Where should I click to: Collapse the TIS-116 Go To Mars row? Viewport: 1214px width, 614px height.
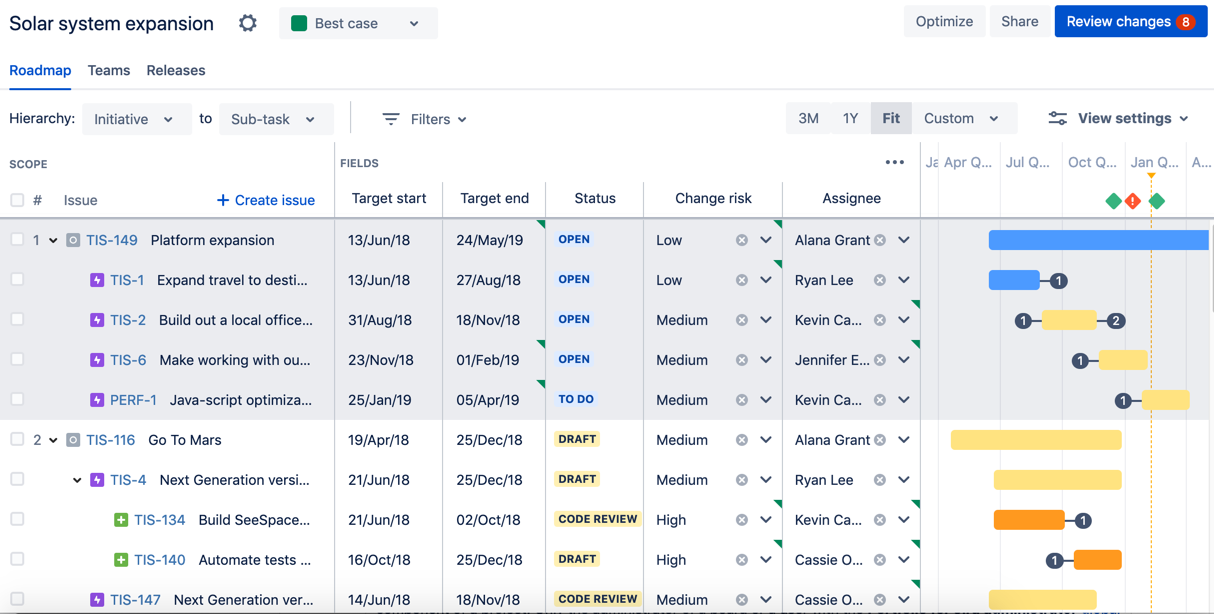(53, 441)
